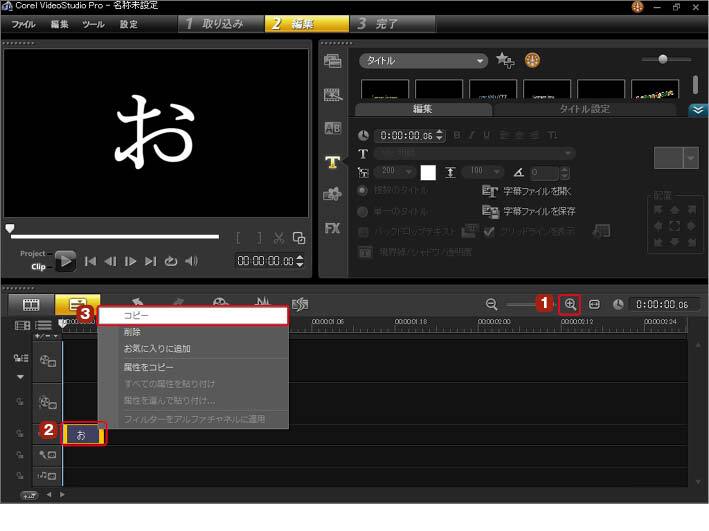This screenshot has width=709, height=531.
Task: Toggle text backdrop checkbox
Action: [363, 232]
